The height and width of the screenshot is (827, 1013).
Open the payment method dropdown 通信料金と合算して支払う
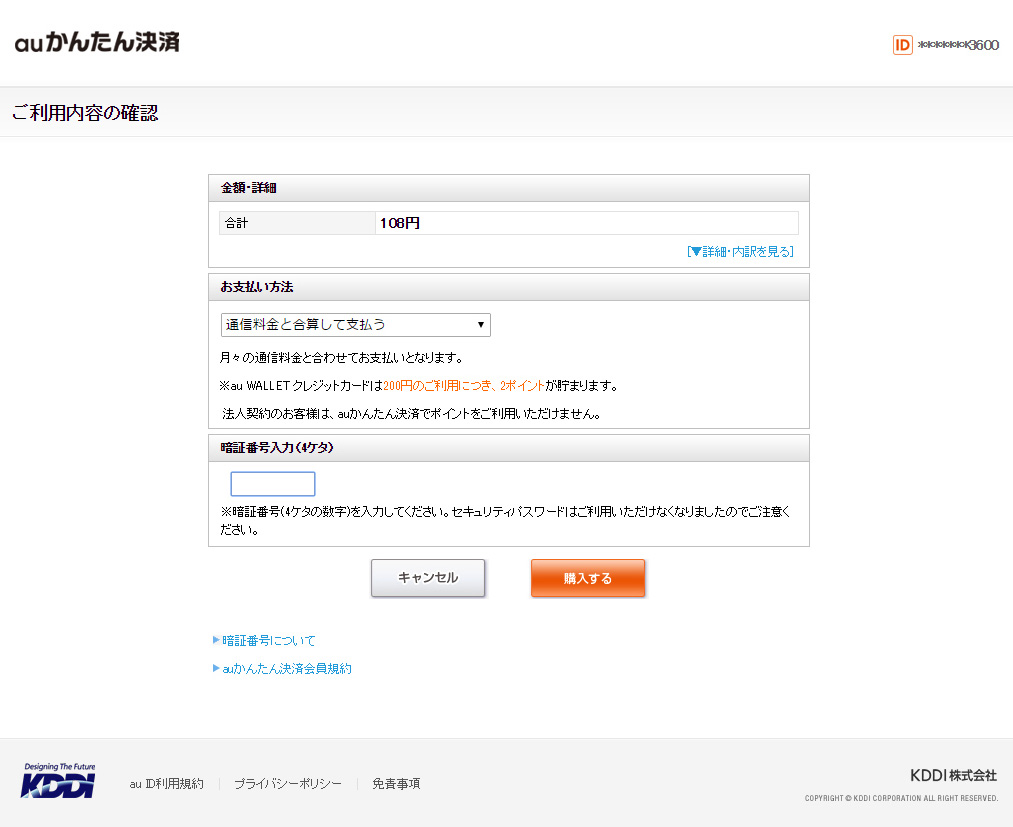point(355,324)
